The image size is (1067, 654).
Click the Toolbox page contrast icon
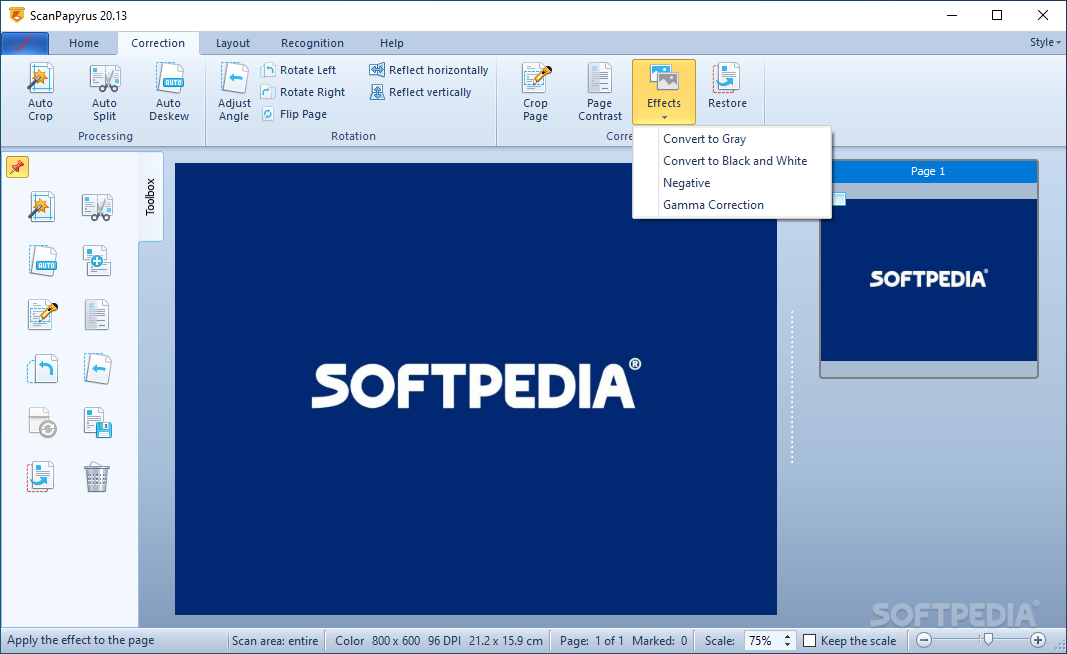click(x=97, y=314)
